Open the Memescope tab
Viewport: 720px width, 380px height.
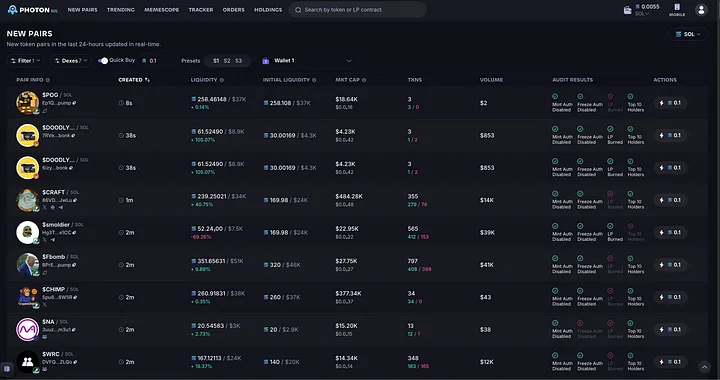(x=162, y=10)
